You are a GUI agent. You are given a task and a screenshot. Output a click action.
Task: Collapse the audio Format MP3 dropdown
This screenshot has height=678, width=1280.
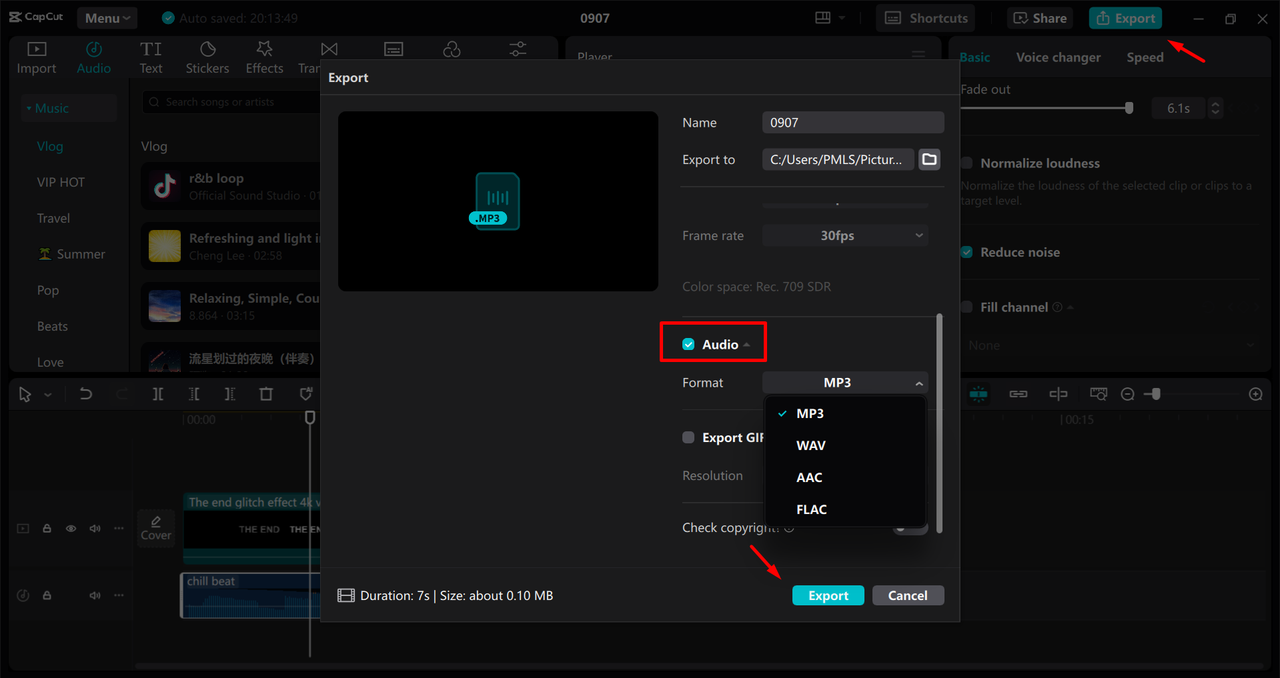point(845,383)
